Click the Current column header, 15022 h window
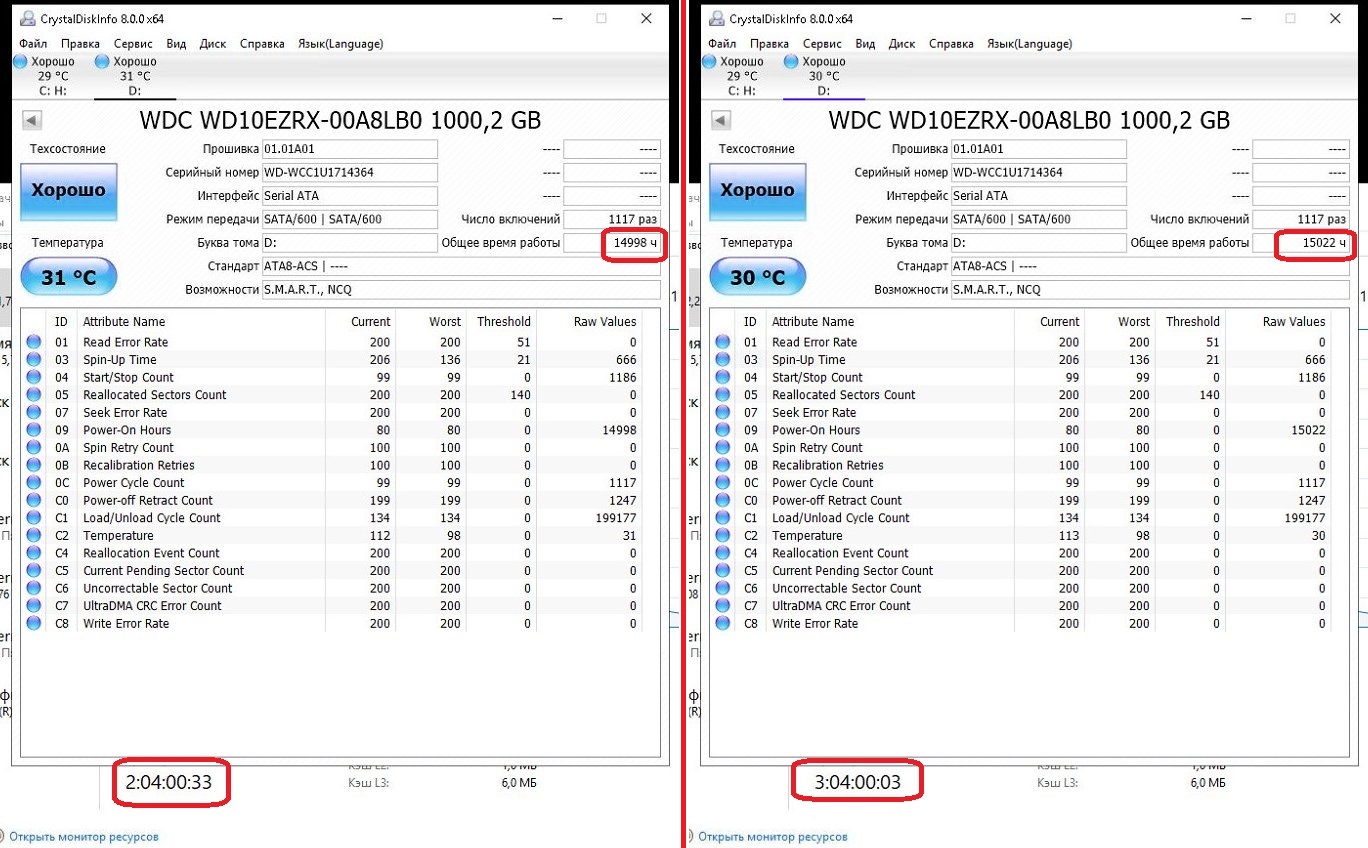Screen dimensions: 1368x848 click(1059, 322)
